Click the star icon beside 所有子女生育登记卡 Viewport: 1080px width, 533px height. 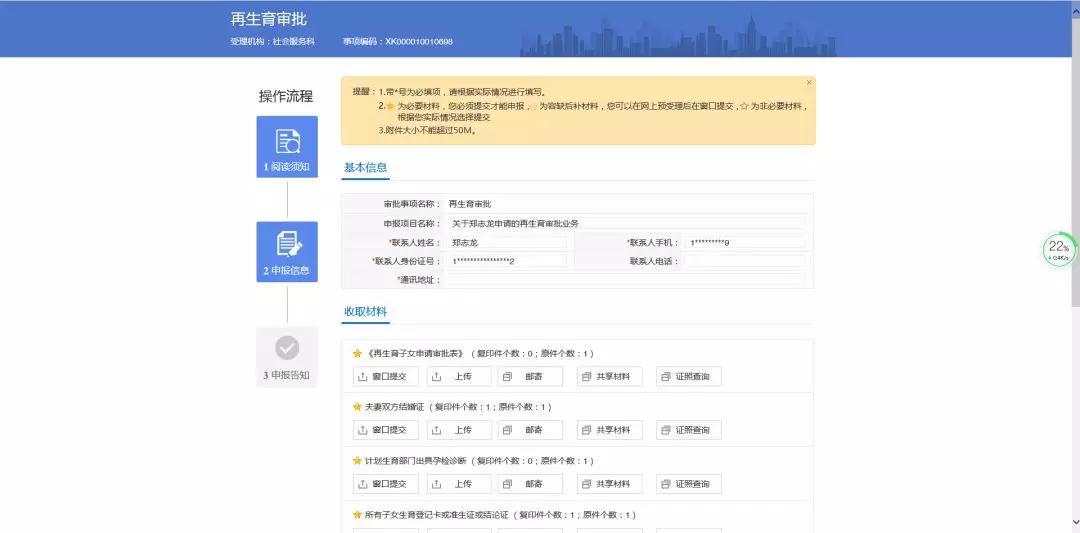[x=357, y=515]
